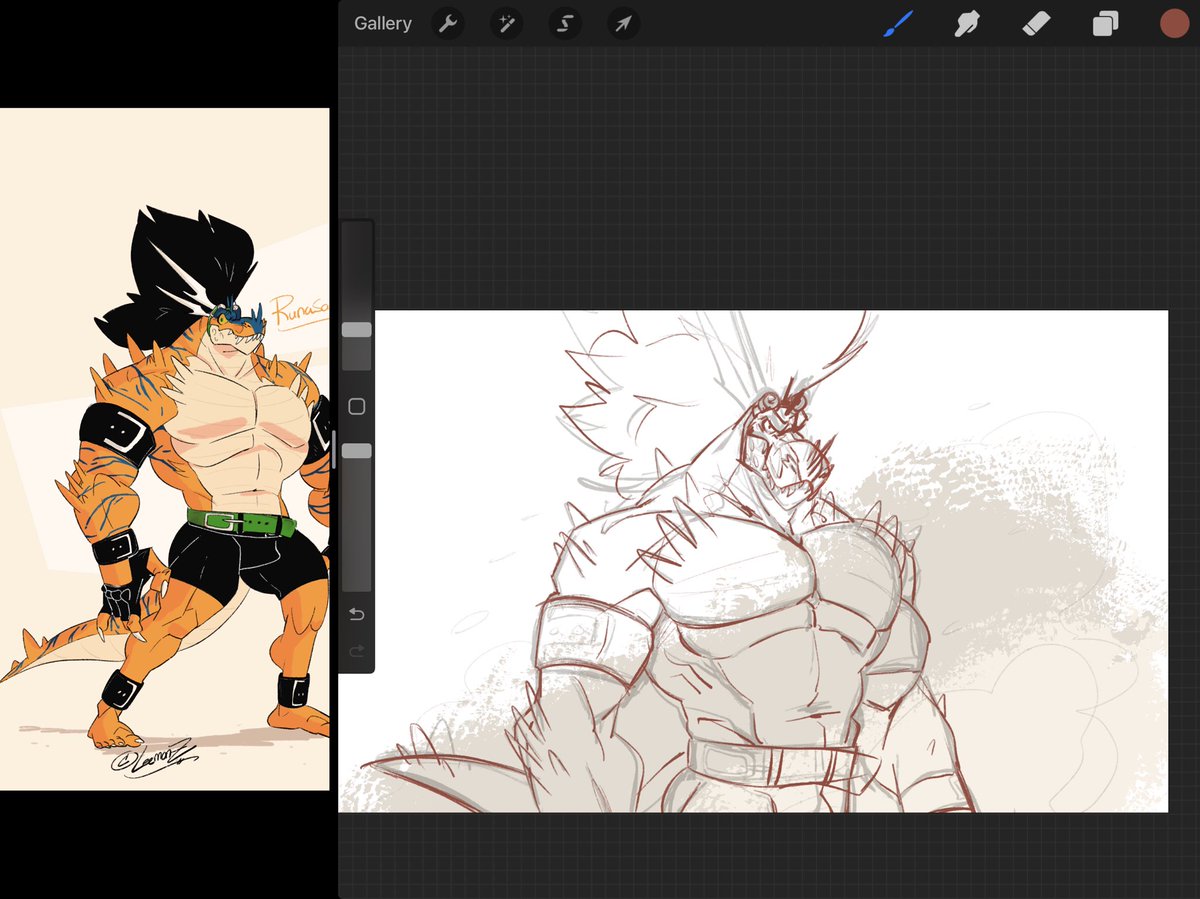Open the active color picker swatch
Screen dimensions: 1200x899
point(1174,23)
